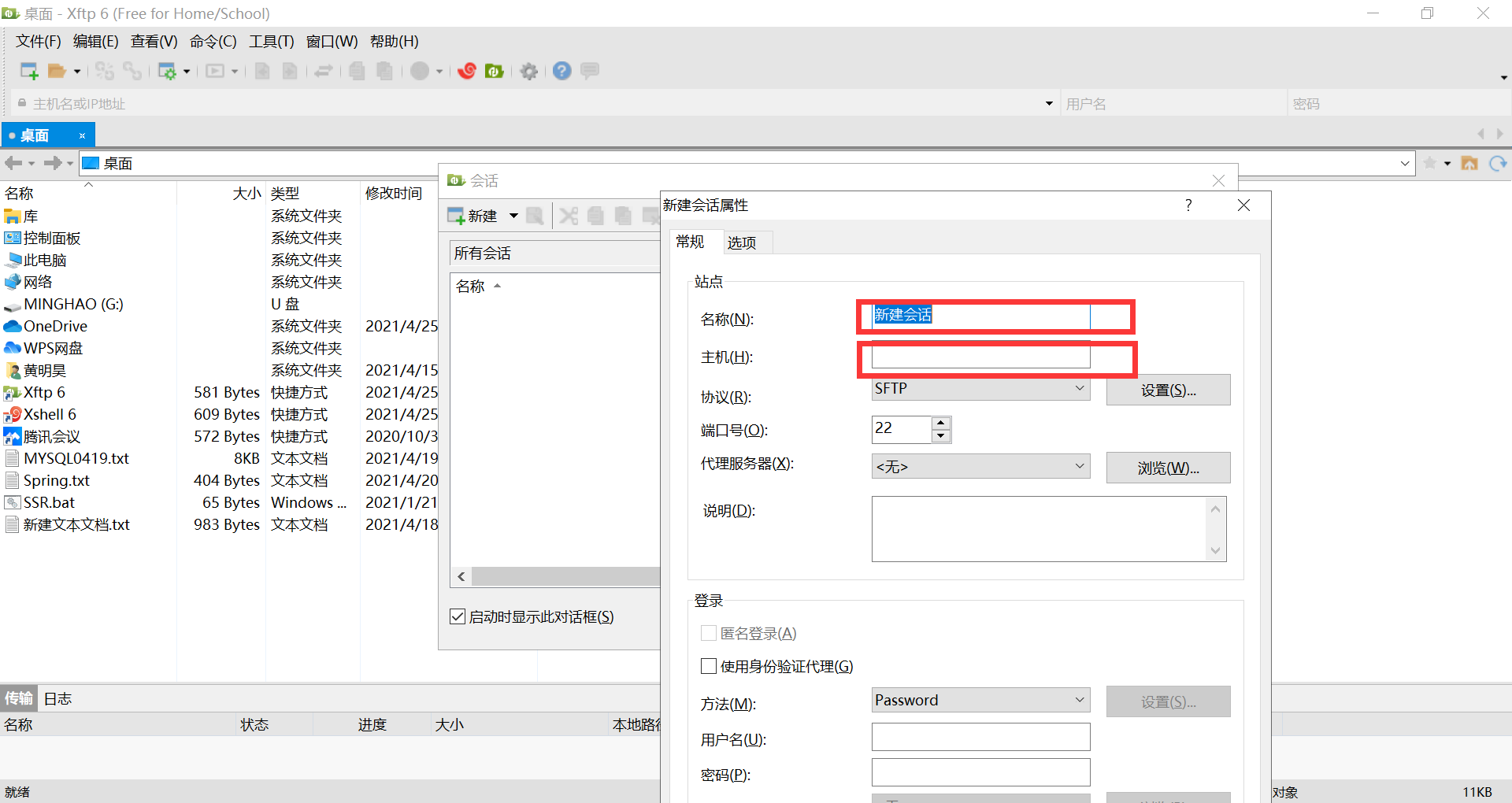Image resolution: width=1512 pixels, height=803 pixels.
Task: Open the 文件(F) menu
Action: pos(39,41)
